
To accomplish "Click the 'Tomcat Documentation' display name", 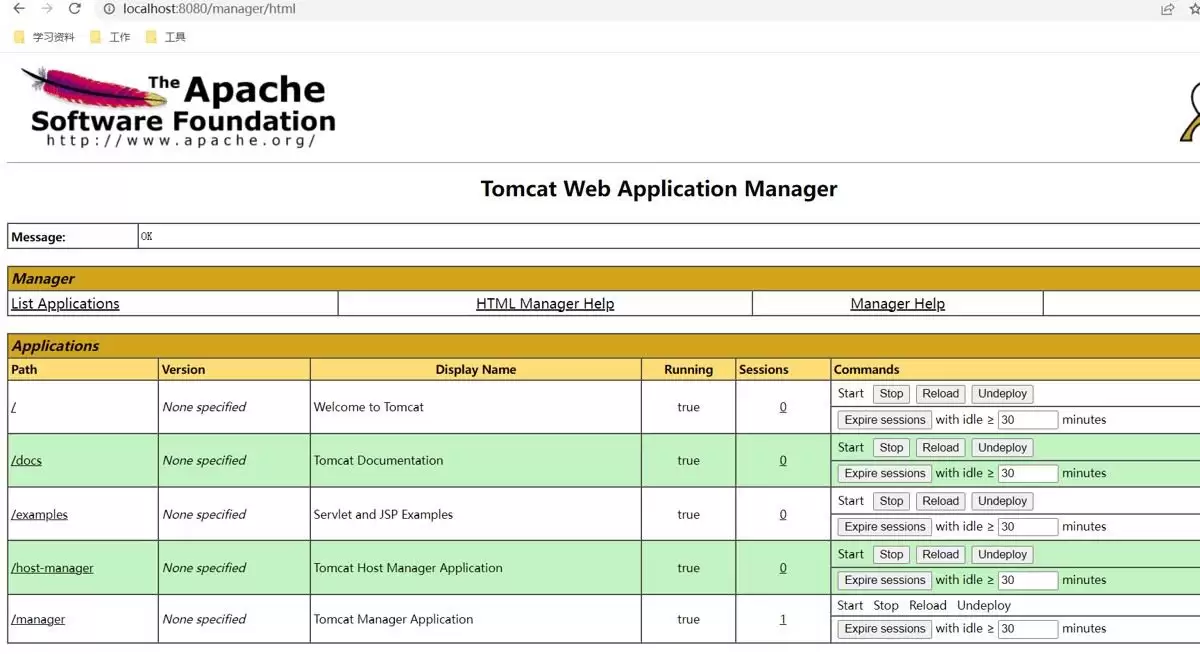I will [378, 461].
